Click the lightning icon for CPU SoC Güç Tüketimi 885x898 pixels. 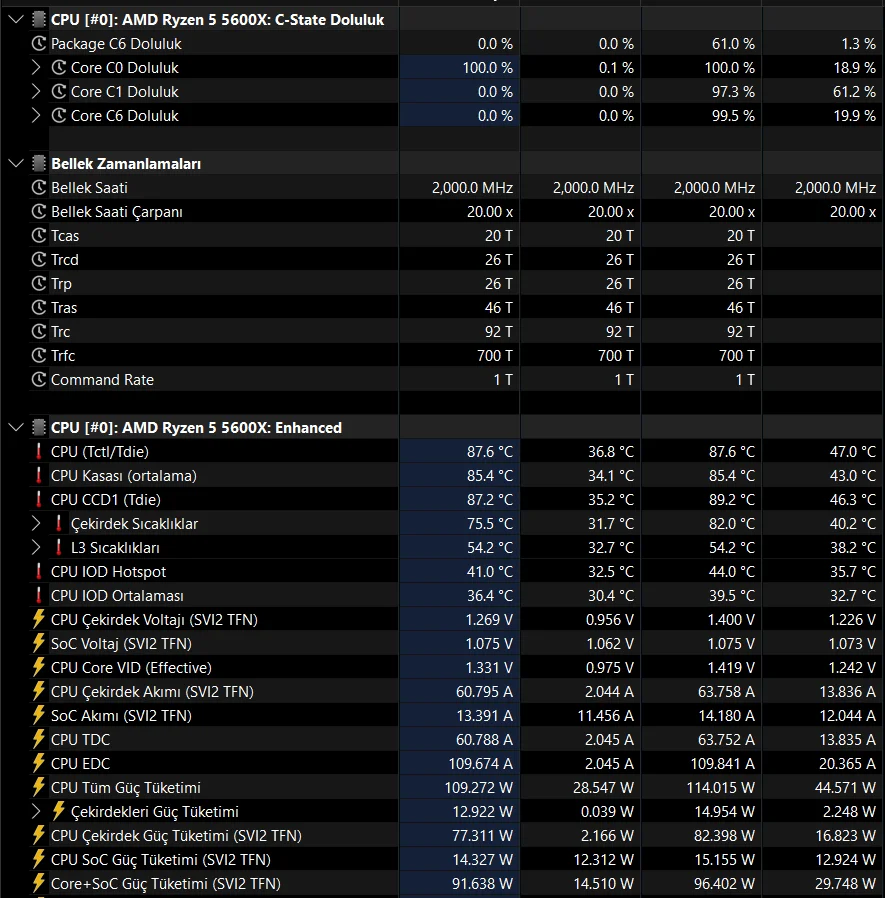[x=38, y=859]
